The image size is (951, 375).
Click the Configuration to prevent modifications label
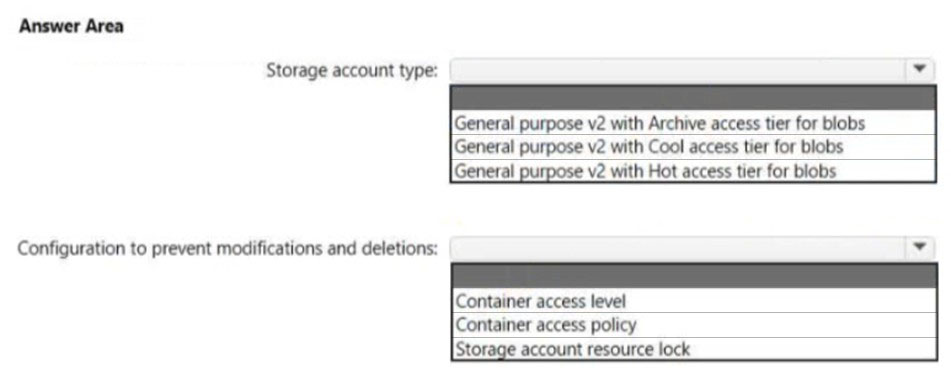click(x=227, y=249)
